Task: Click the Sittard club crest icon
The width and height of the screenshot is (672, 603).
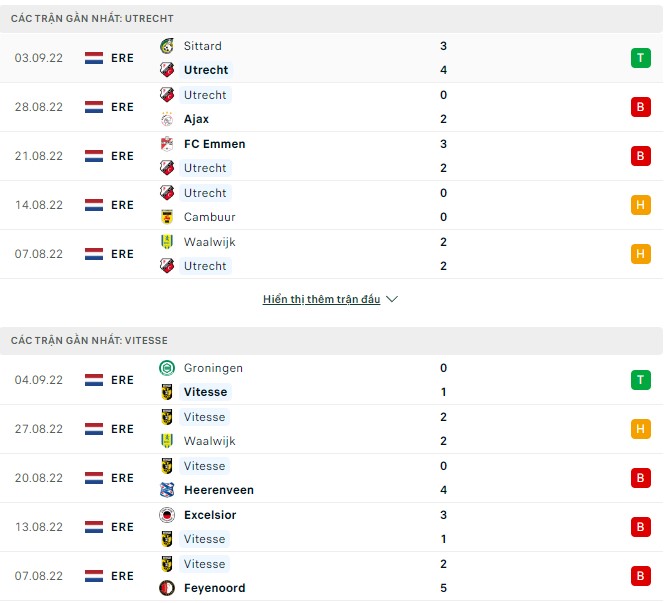Action: point(167,46)
